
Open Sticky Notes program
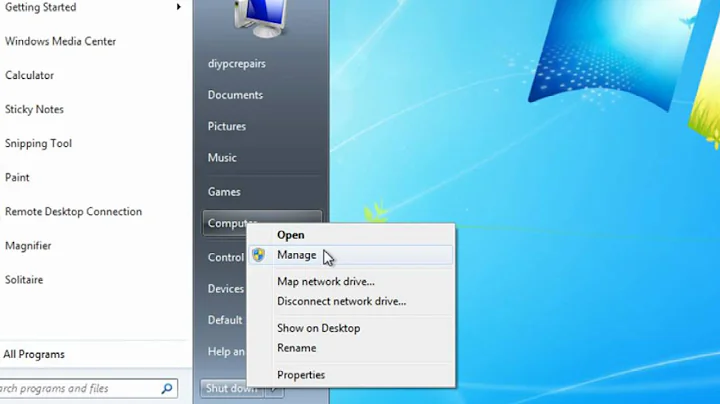pos(34,109)
